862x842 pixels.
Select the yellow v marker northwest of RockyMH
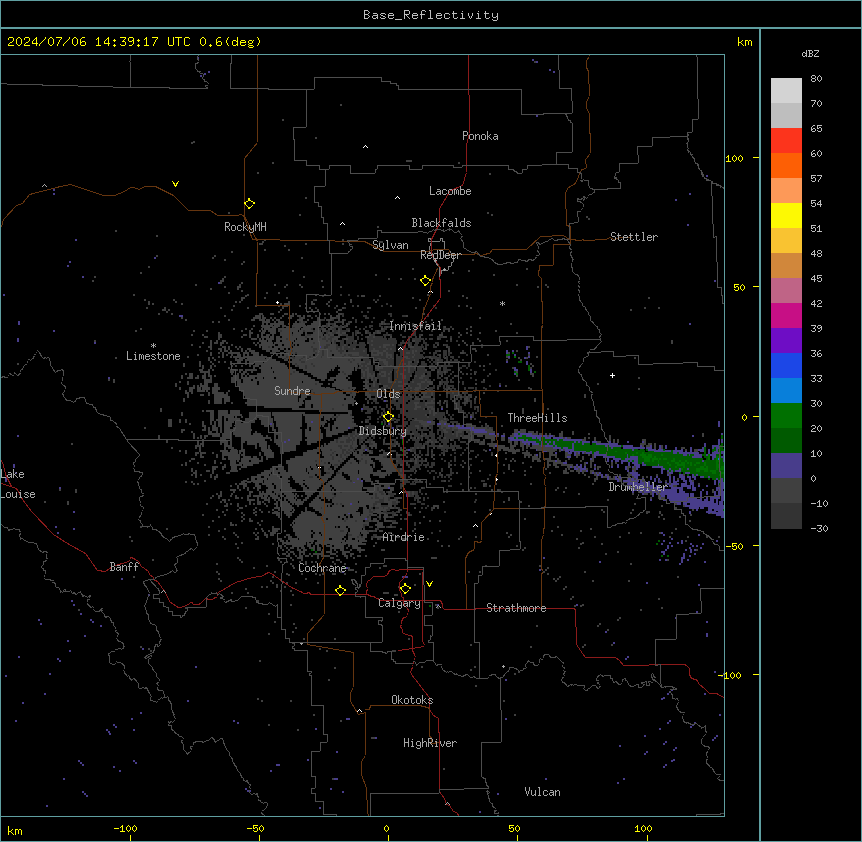pos(175,184)
